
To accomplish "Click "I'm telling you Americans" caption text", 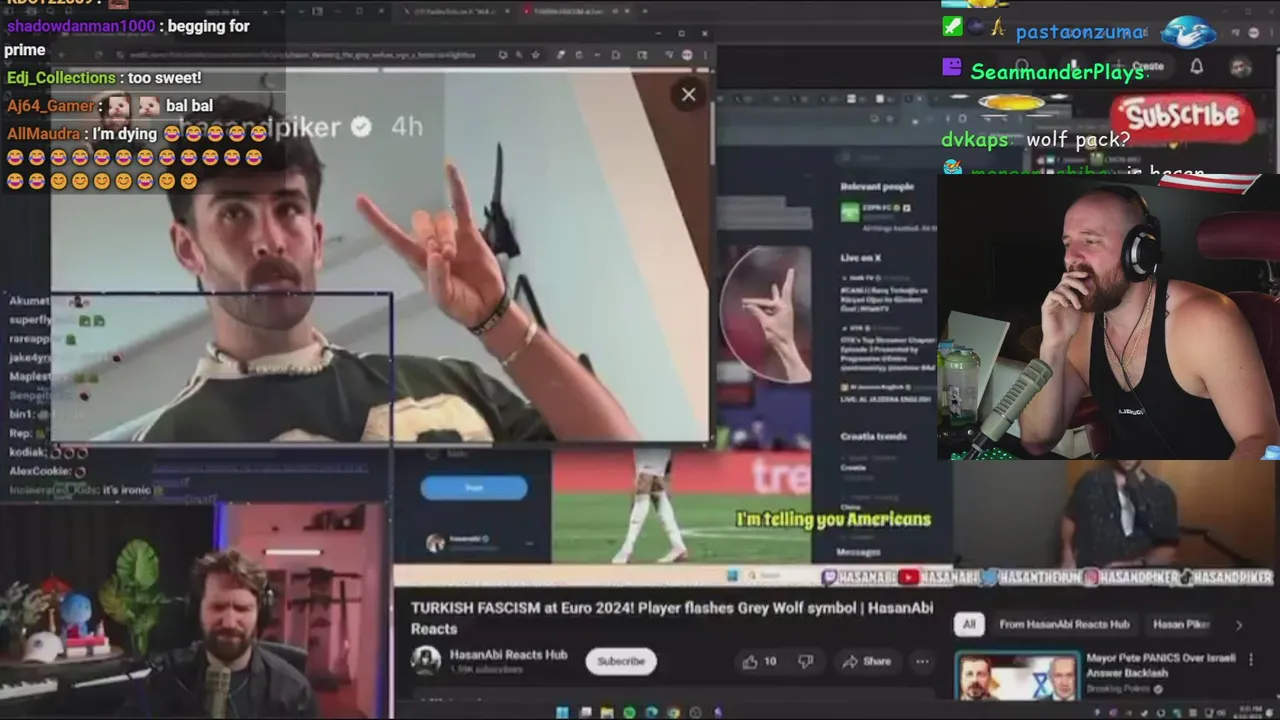I will tap(833, 519).
